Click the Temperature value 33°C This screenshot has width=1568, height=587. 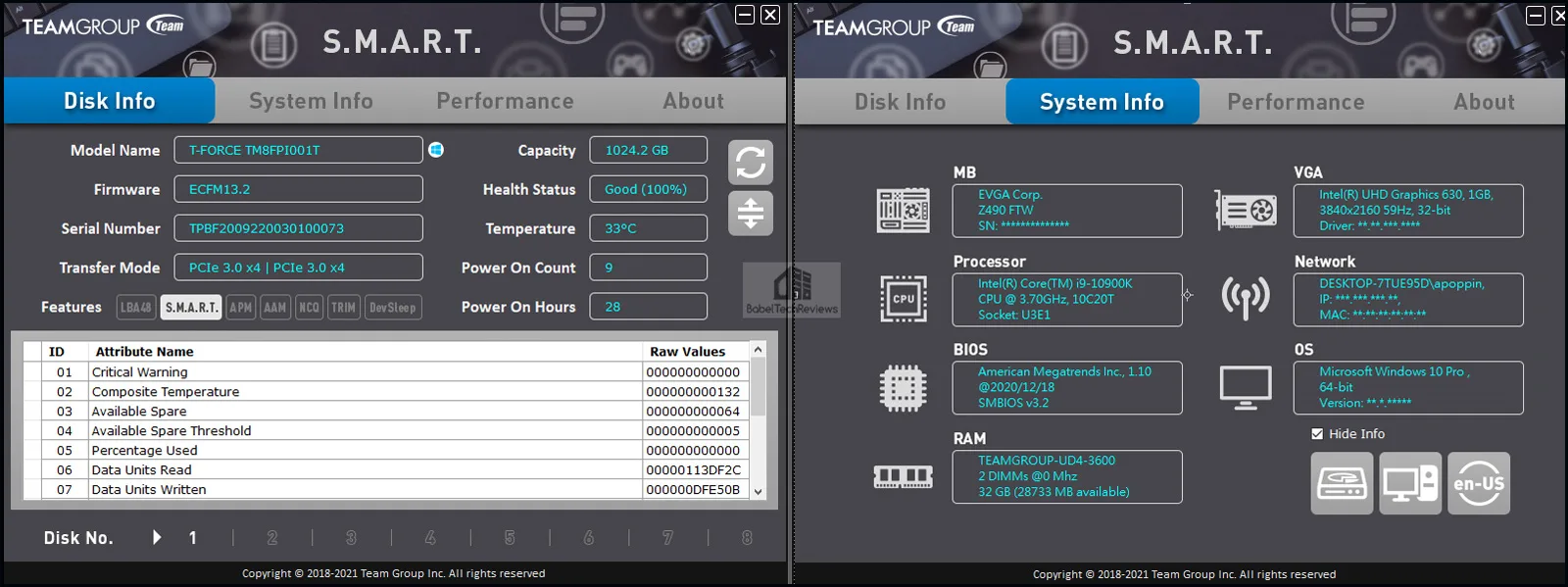click(x=649, y=228)
